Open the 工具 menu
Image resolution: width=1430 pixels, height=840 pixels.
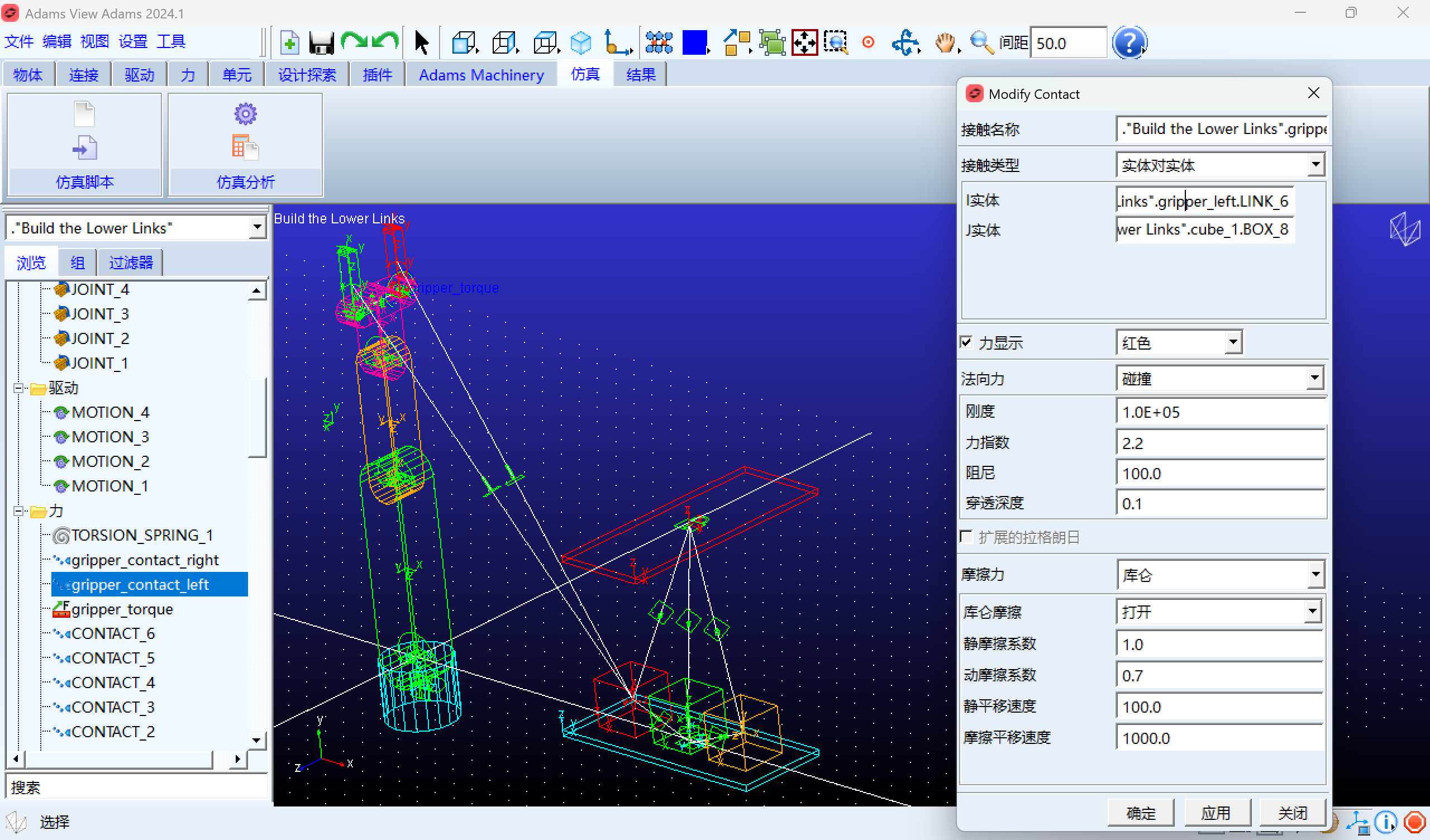[171, 41]
